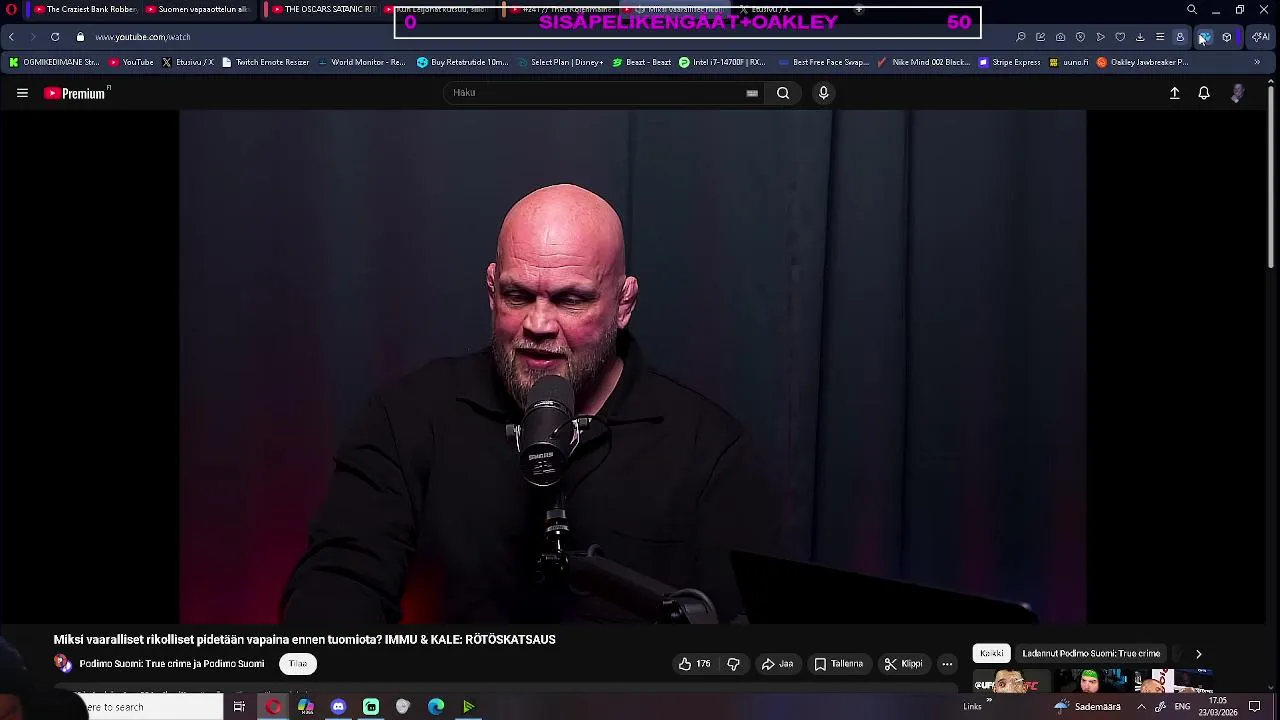
Task: Dislike the video with thumbs down
Action: [733, 664]
